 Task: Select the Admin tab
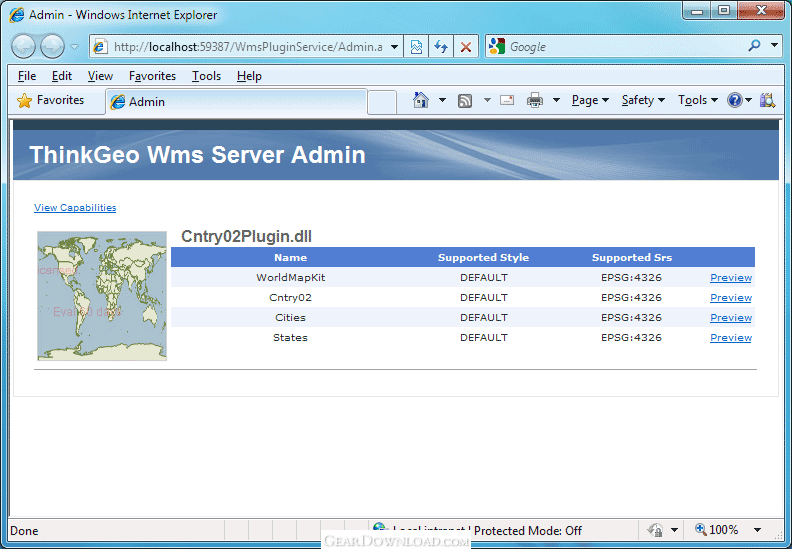click(236, 102)
